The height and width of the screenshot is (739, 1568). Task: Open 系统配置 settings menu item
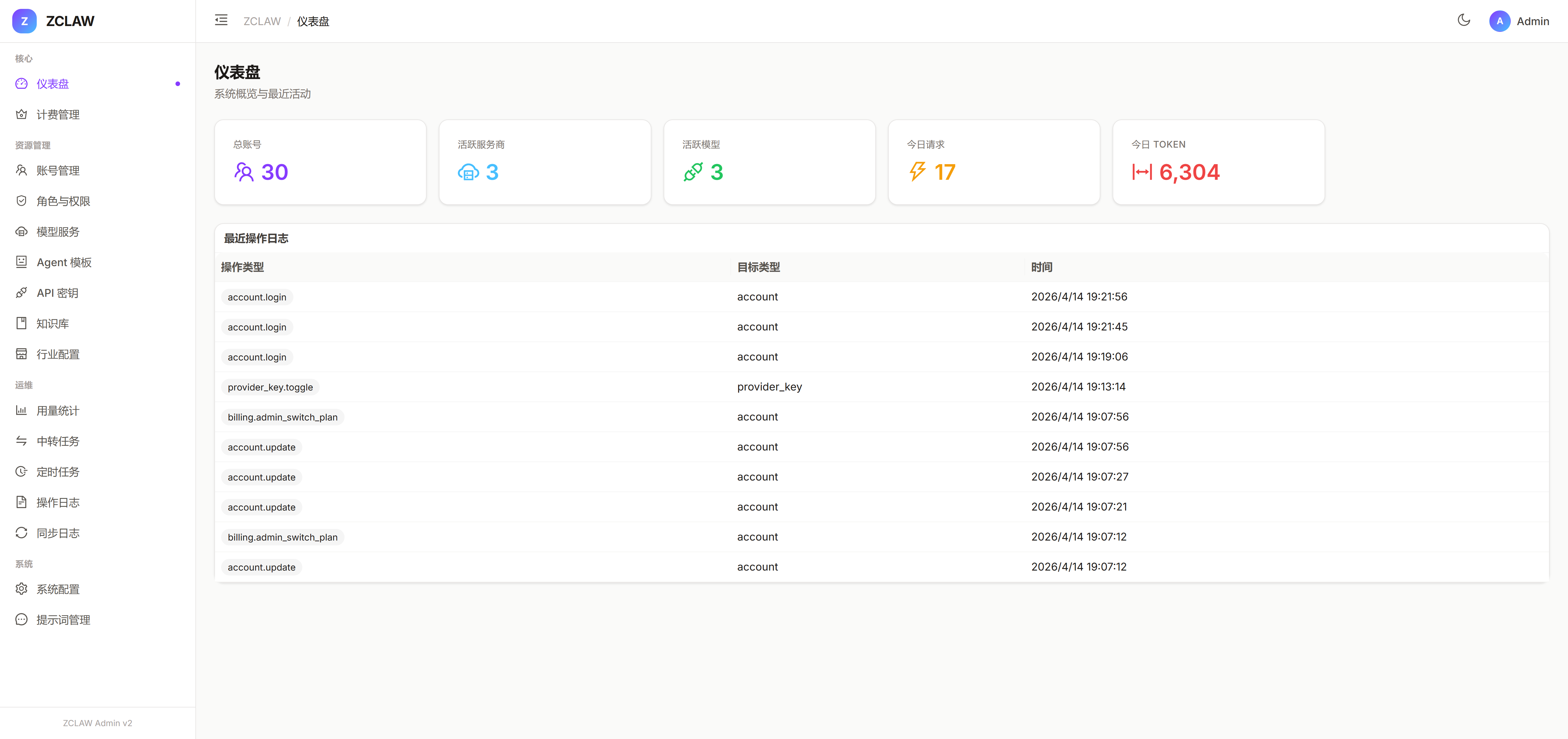point(58,589)
